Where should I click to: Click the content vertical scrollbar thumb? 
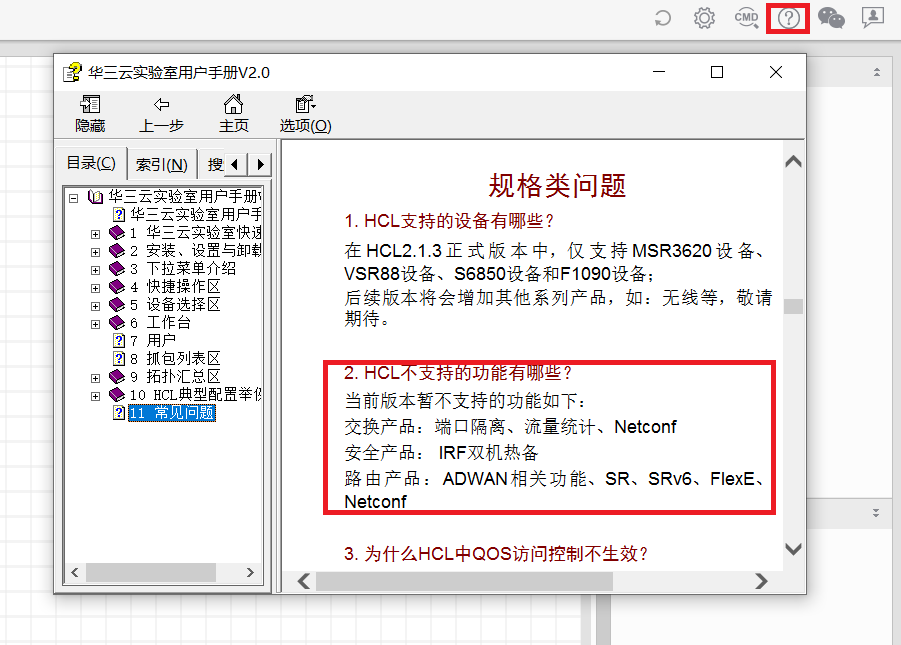[x=794, y=306]
